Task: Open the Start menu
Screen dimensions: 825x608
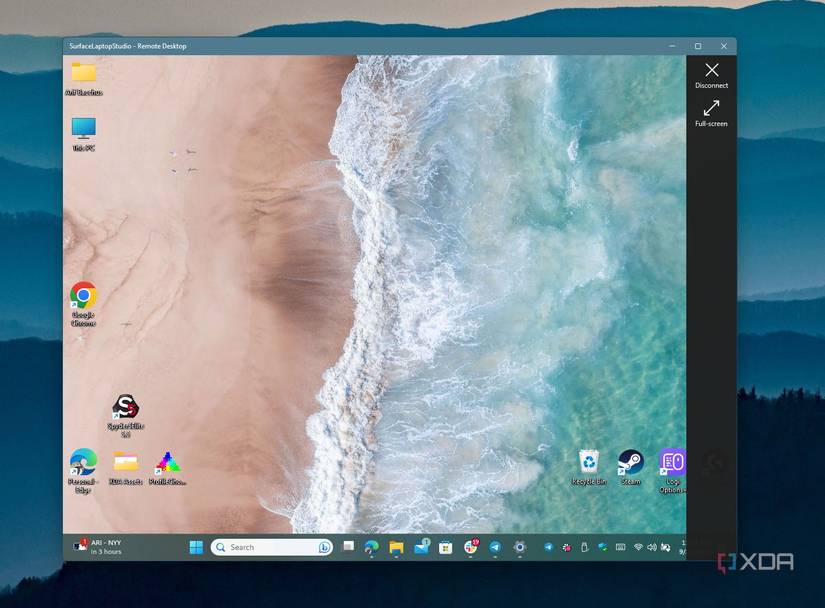Action: tap(195, 547)
